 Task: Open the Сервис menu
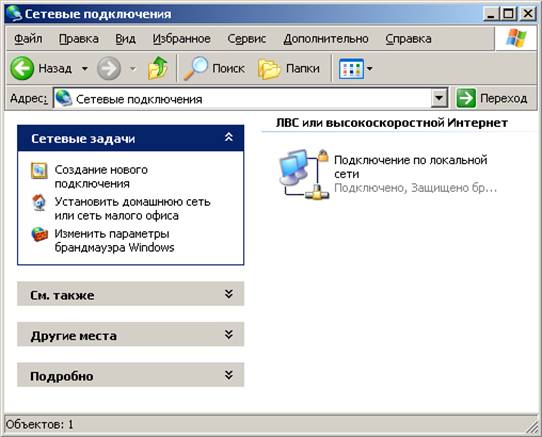(x=246, y=39)
